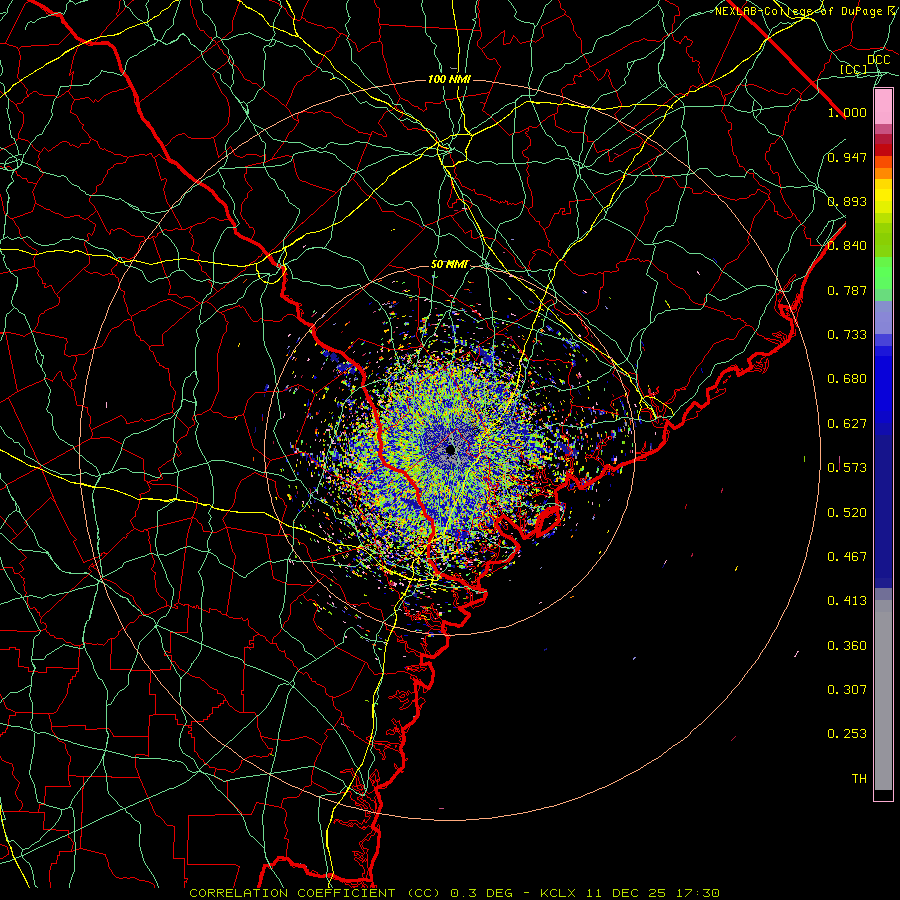The image size is (900, 900).
Task: Click the 0.733 color scale value
Action: tap(847, 335)
